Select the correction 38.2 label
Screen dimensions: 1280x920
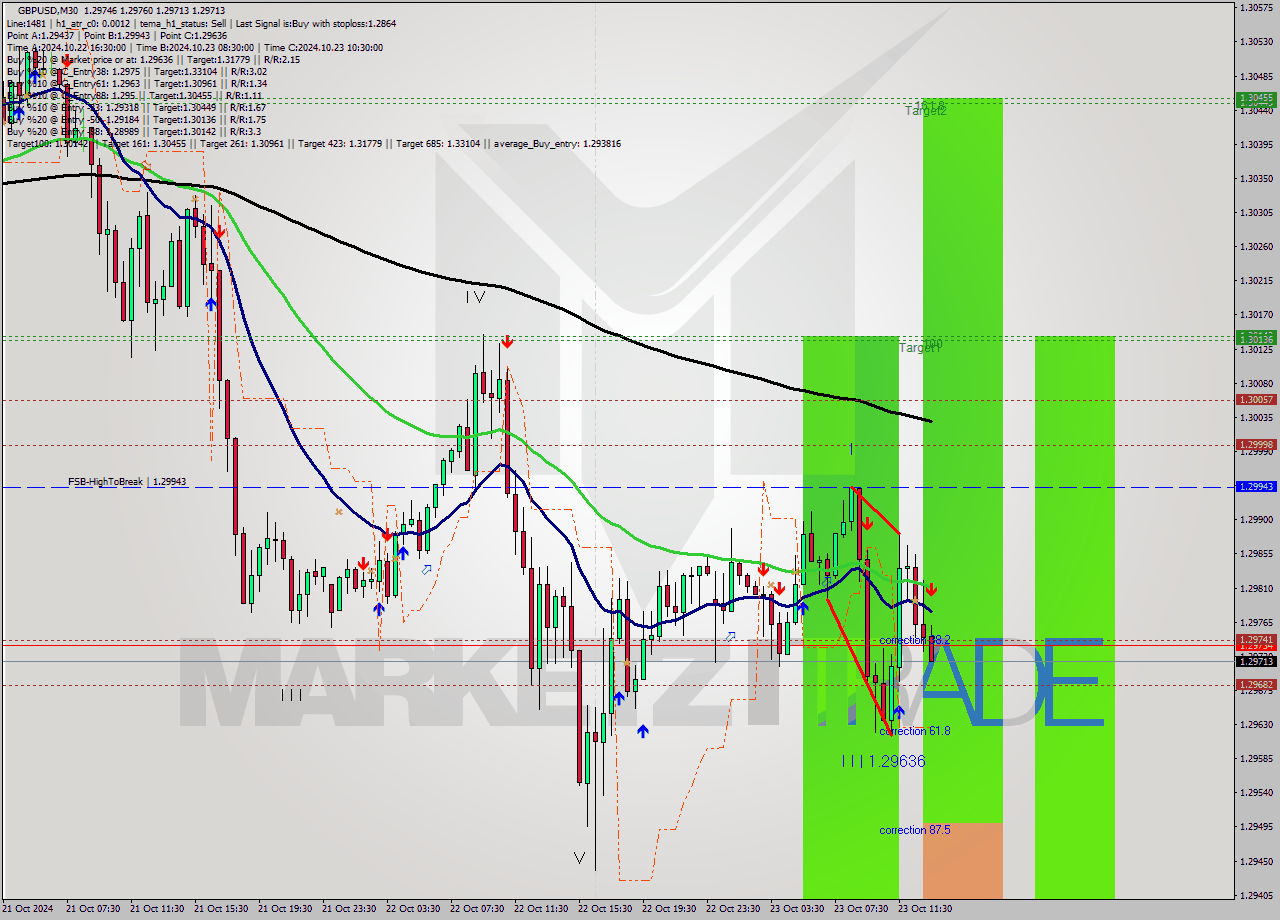tap(914, 640)
